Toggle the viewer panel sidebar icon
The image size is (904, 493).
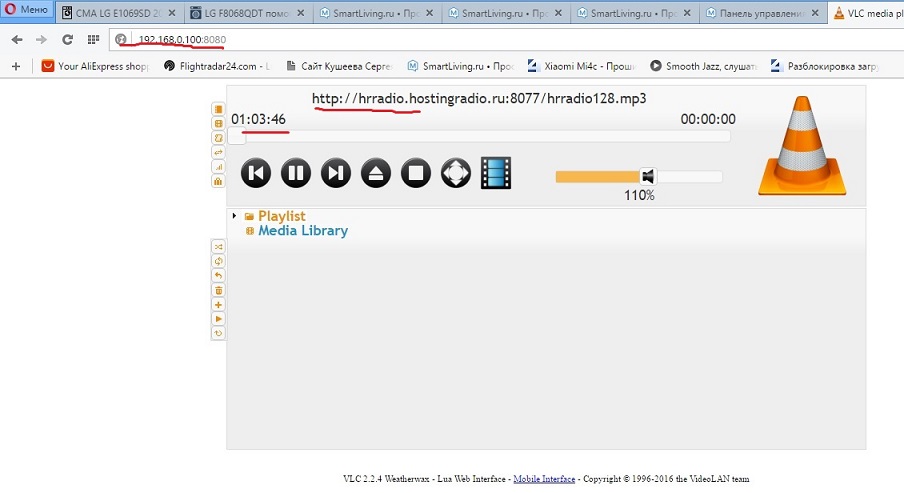pos(219,123)
